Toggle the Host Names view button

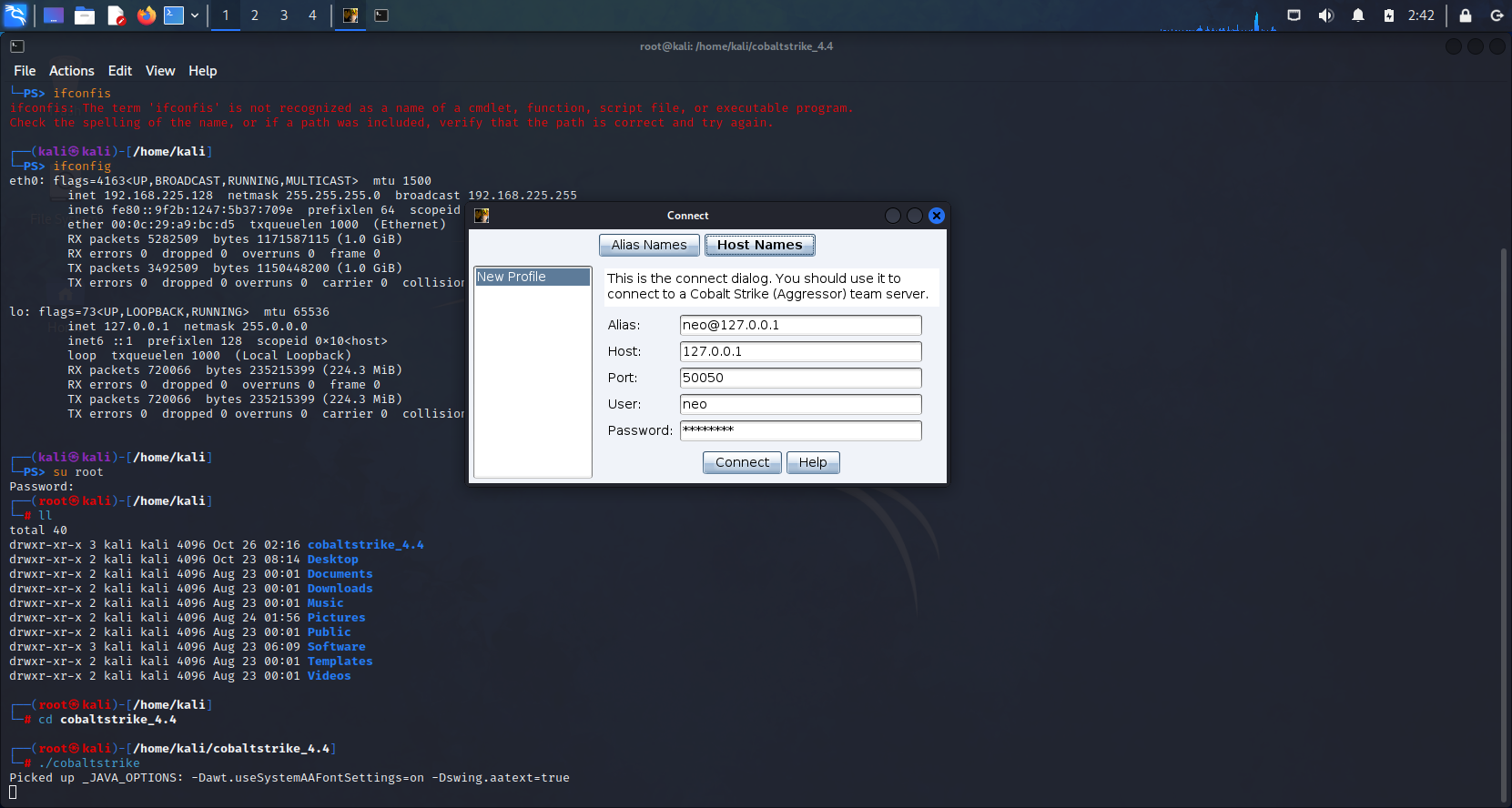point(759,245)
